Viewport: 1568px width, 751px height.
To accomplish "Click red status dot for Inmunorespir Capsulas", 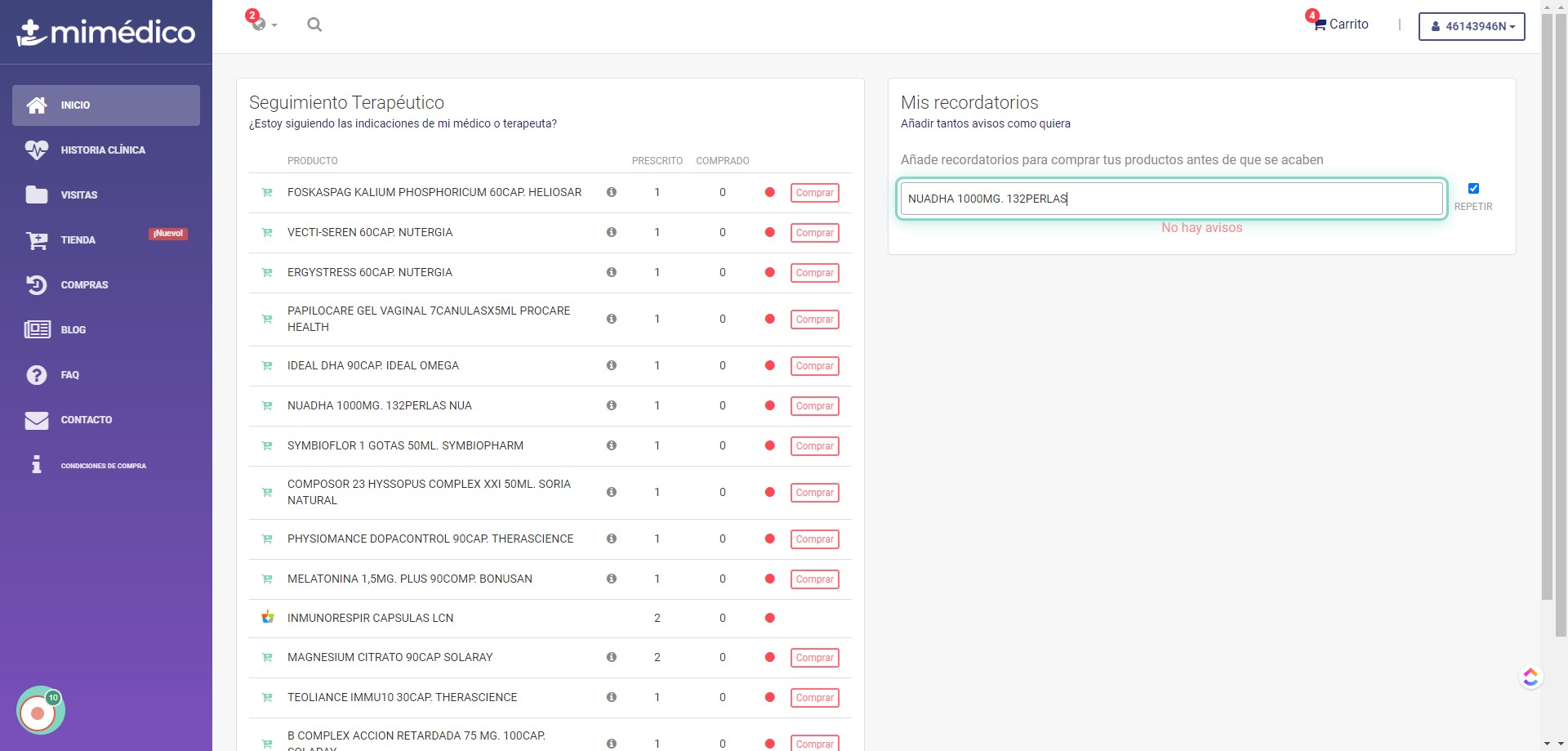I will (x=769, y=618).
